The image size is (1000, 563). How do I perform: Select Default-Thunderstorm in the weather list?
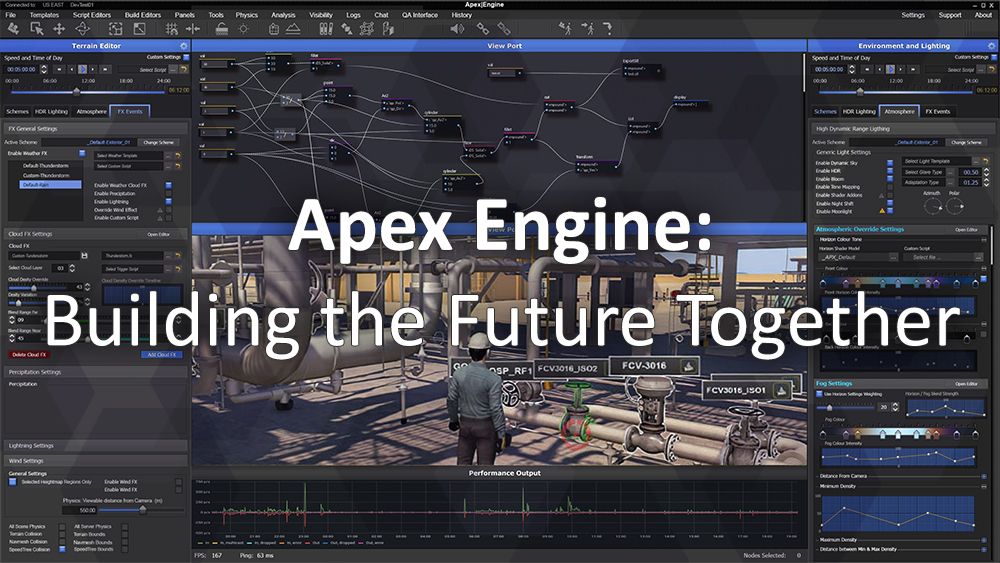click(46, 165)
